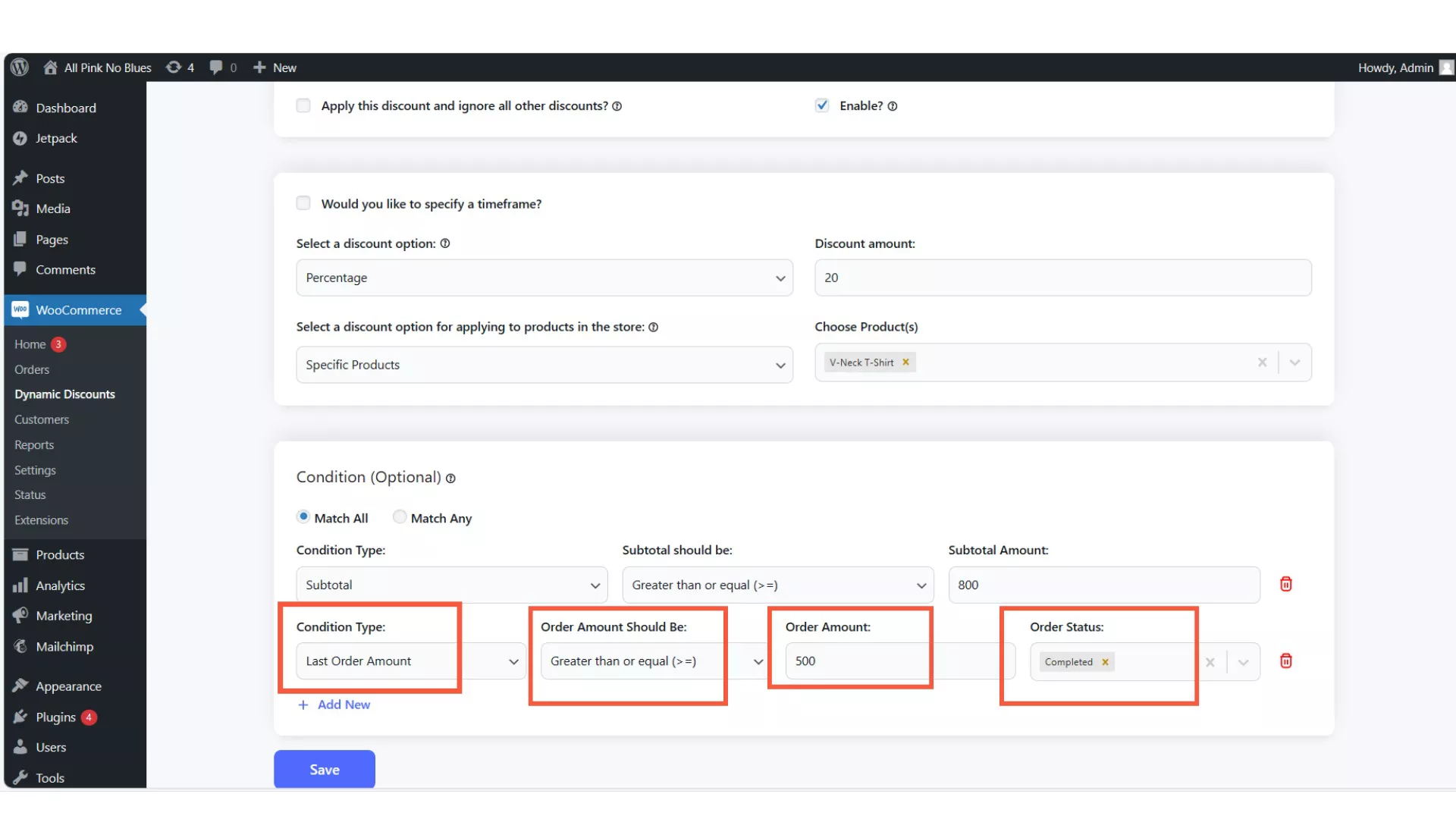Click the Dynamic Discounts menu item
Image resolution: width=1456 pixels, height=819 pixels.
coord(64,393)
